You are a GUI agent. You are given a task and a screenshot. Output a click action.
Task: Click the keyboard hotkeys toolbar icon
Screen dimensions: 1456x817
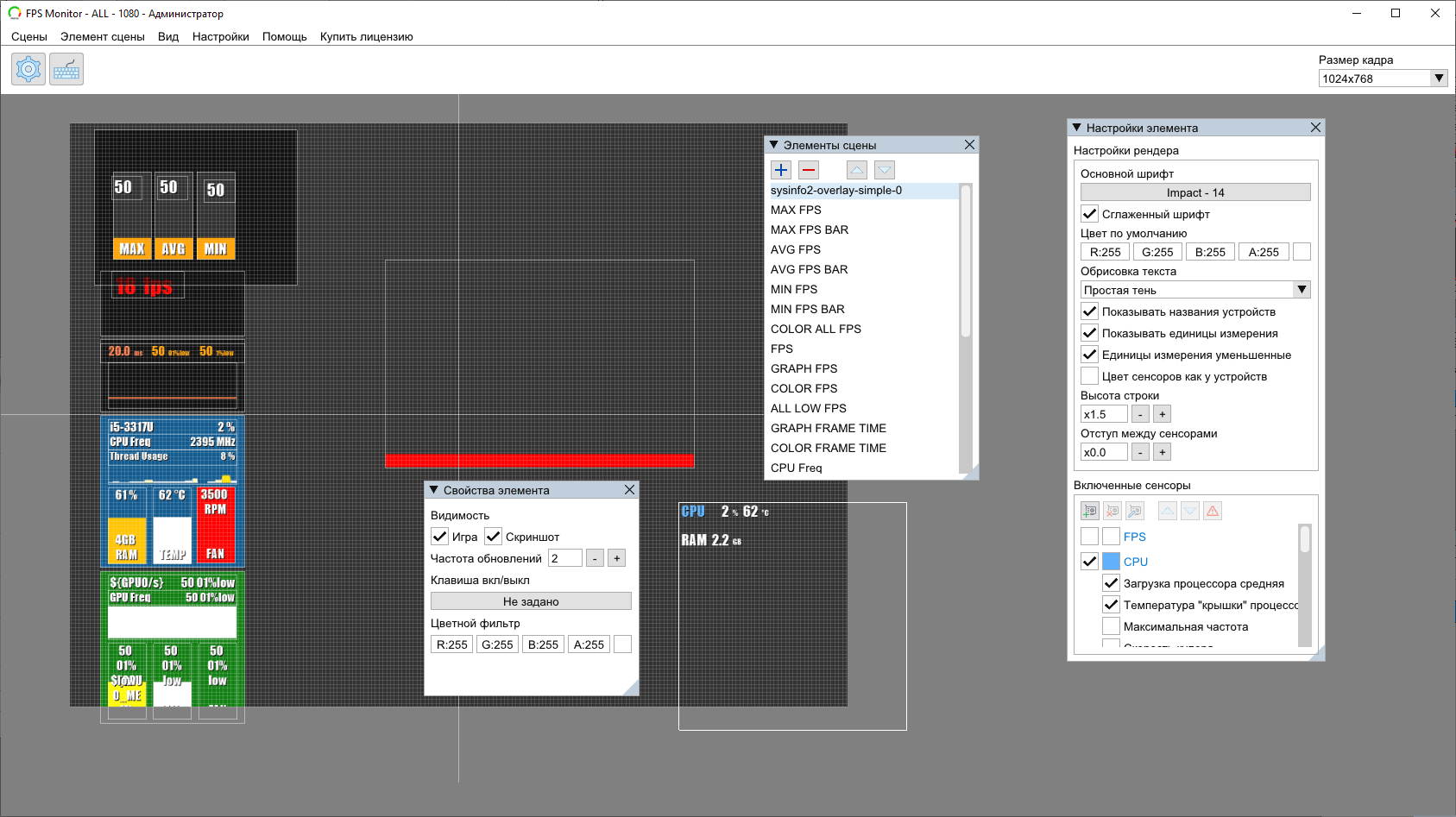(x=66, y=69)
